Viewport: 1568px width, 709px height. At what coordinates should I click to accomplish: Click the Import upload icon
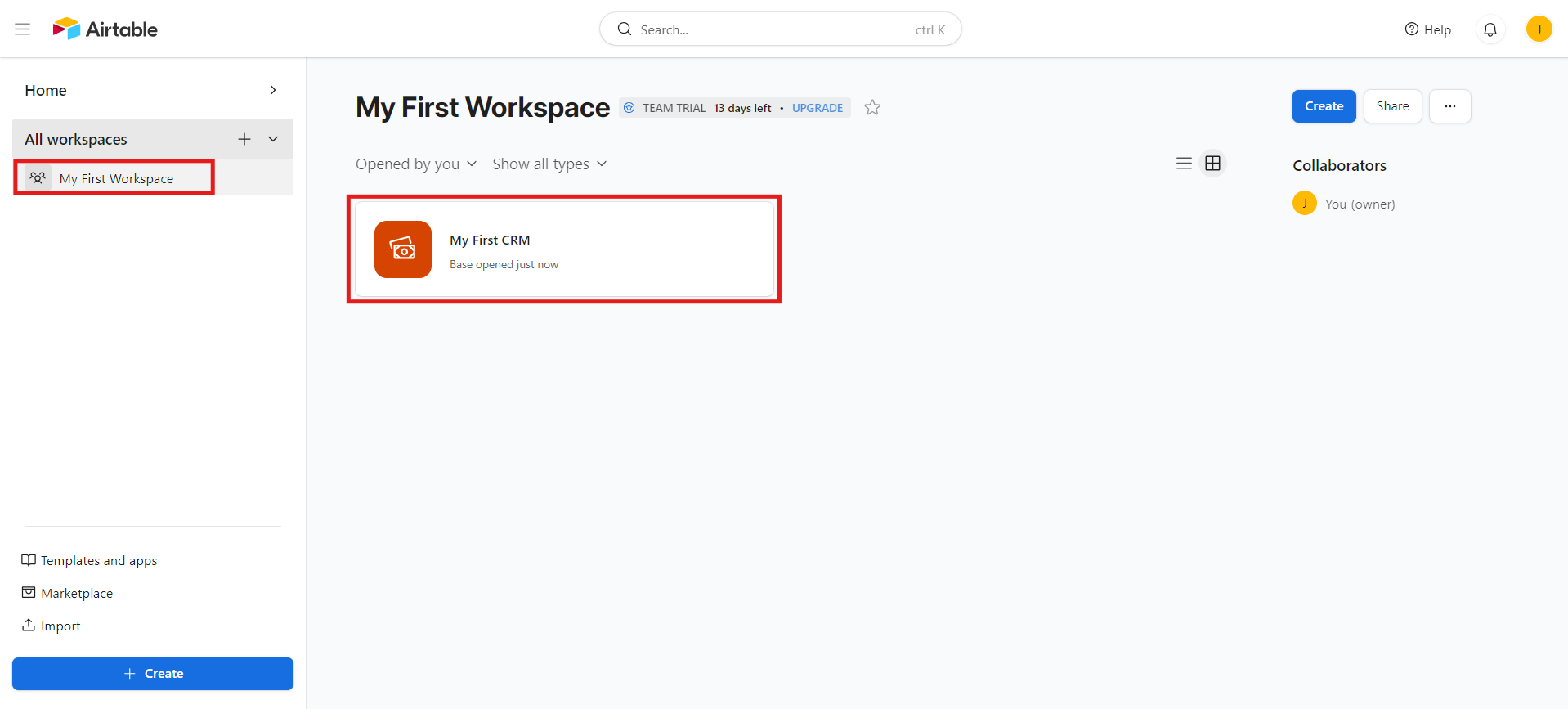[29, 625]
